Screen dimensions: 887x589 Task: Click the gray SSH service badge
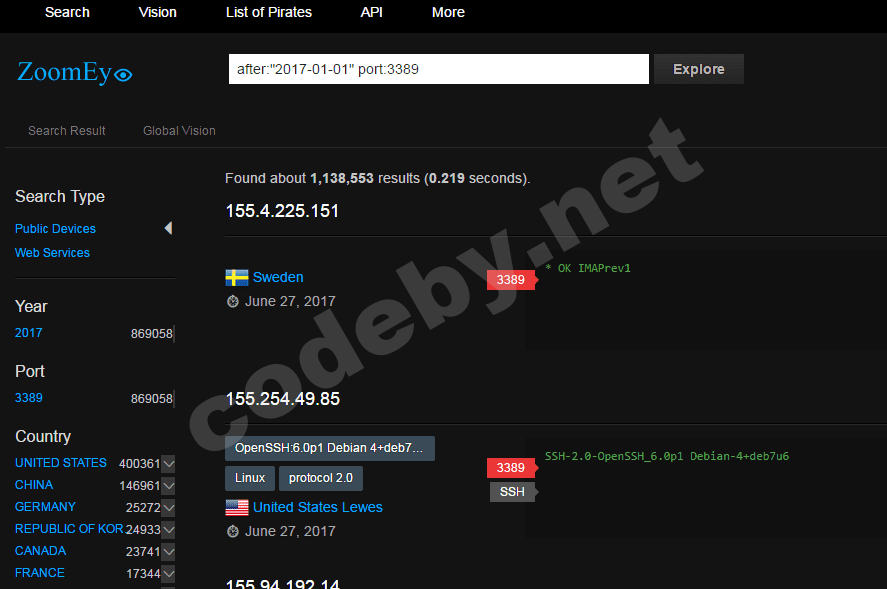pyautogui.click(x=514, y=492)
